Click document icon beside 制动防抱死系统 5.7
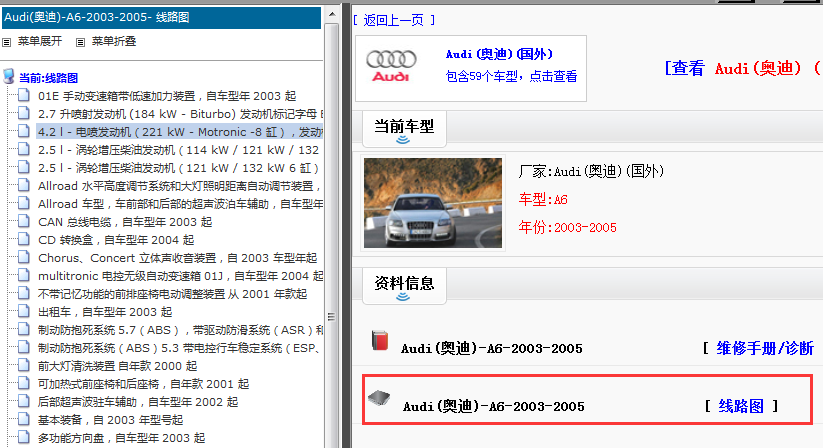The width and height of the screenshot is (823, 448). click(24, 329)
